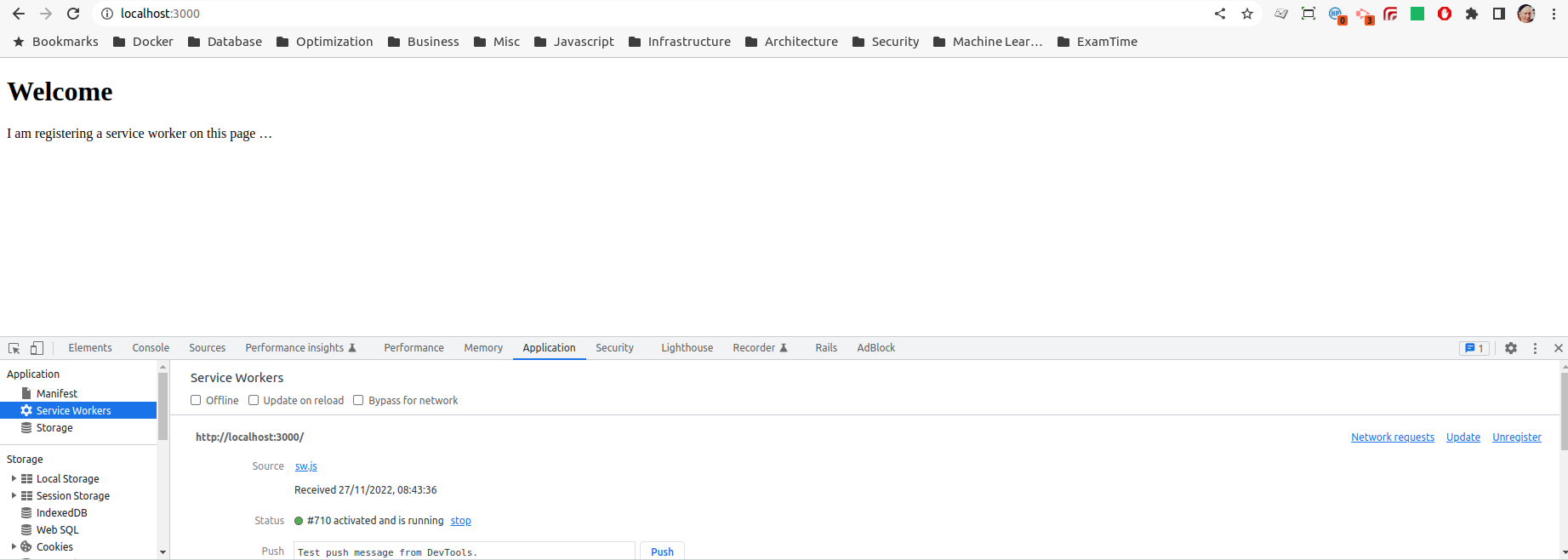Open the Sources tab
Image resolution: width=1568 pixels, height=560 pixels.
tap(207, 348)
